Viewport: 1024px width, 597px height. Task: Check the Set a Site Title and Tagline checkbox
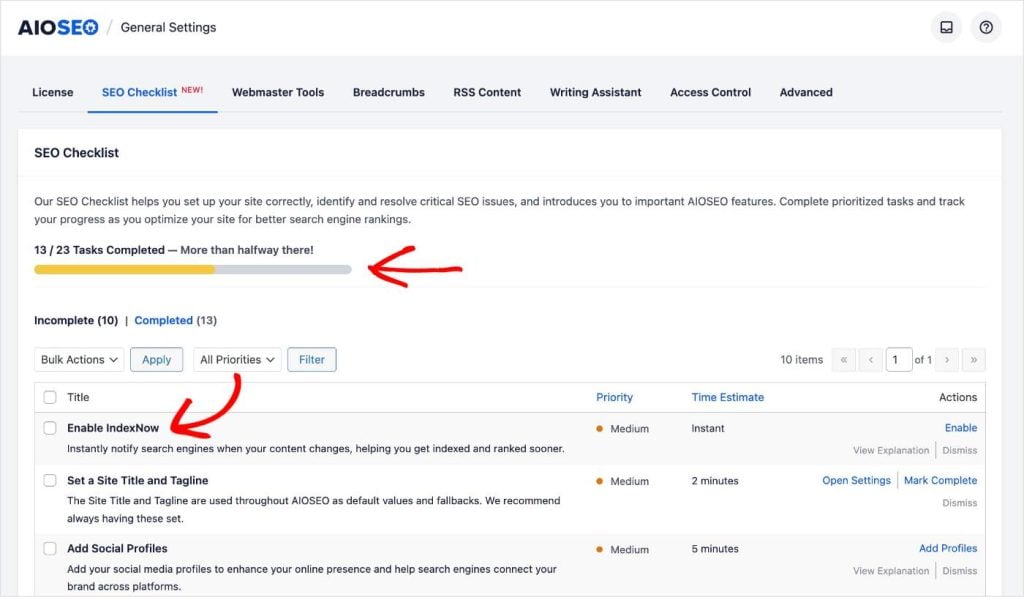coord(50,480)
